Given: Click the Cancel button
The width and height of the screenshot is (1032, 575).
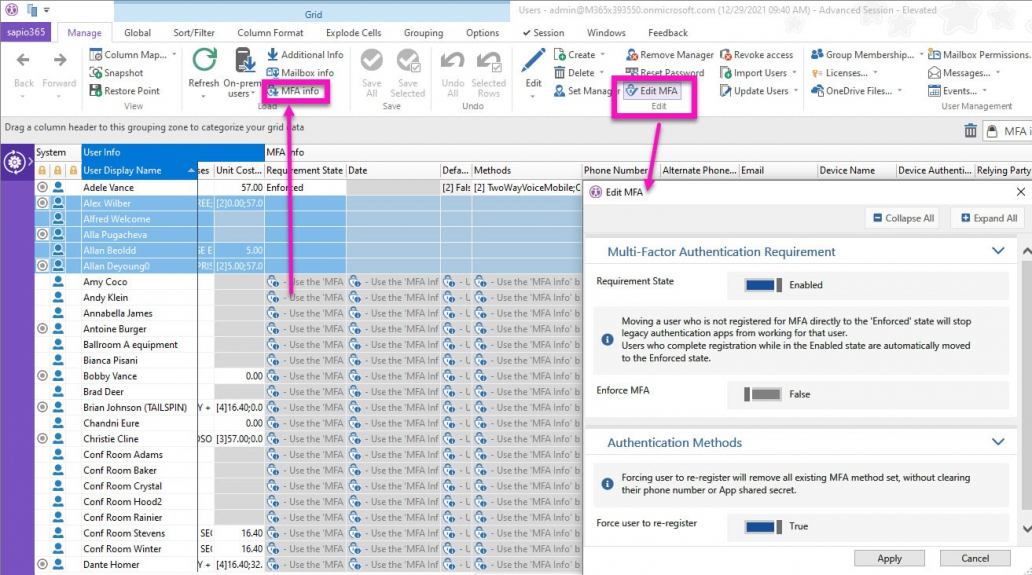Looking at the screenshot, I should point(975,558).
